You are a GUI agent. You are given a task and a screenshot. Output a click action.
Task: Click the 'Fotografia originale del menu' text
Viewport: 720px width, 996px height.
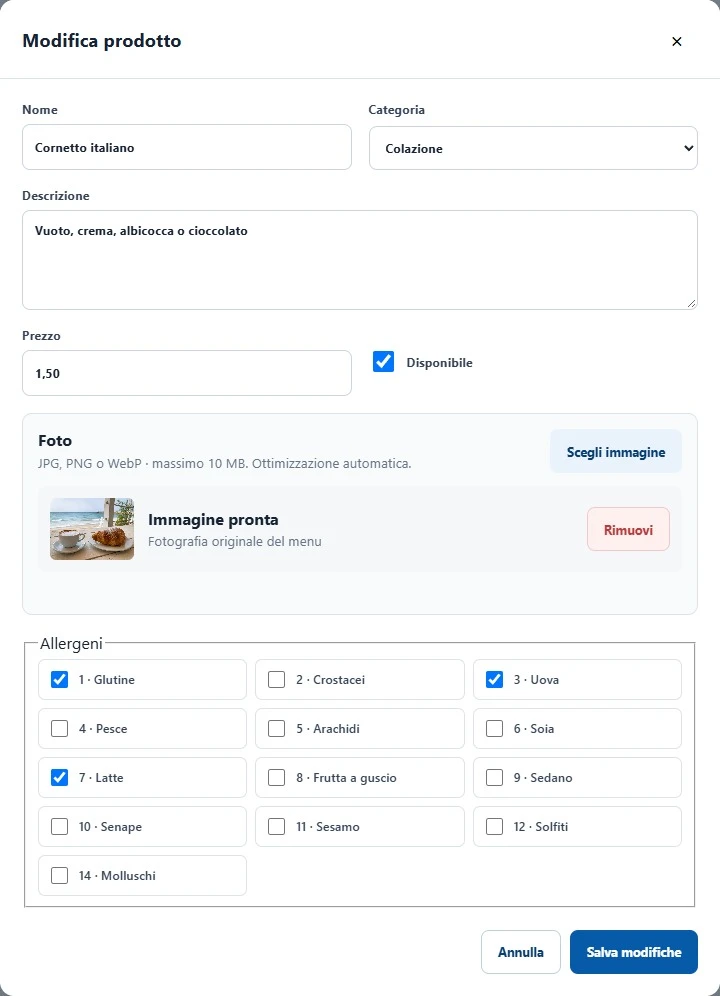(x=234, y=541)
